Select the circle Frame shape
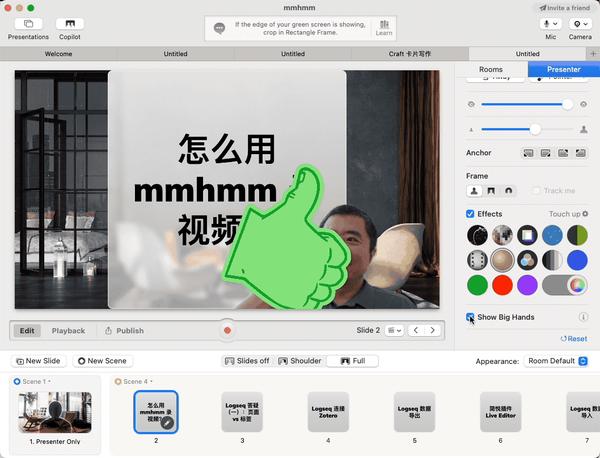600x458 pixels. click(509, 191)
